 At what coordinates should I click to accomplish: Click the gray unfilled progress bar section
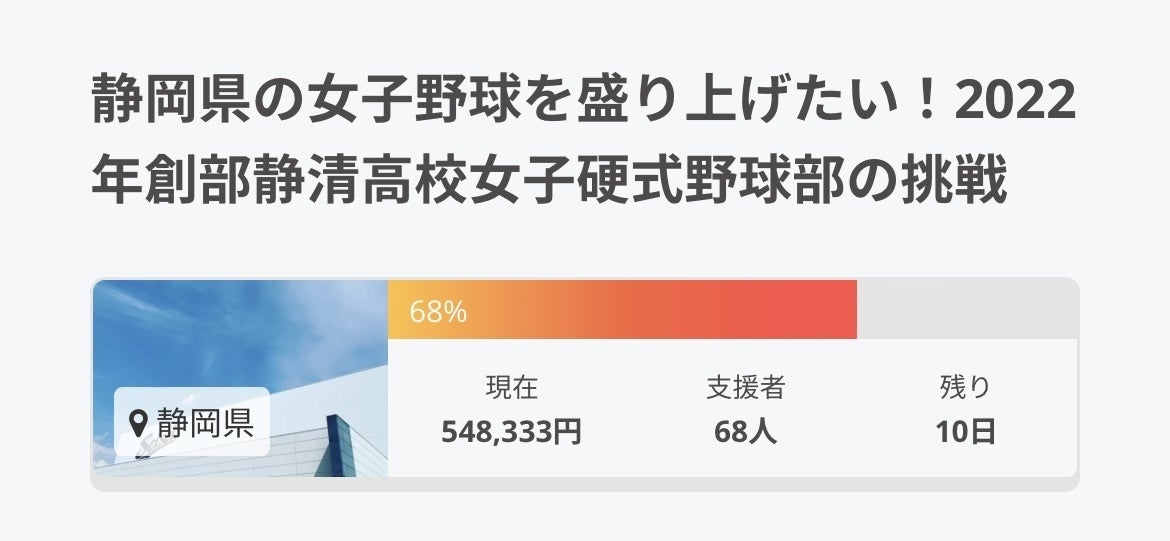[966, 310]
